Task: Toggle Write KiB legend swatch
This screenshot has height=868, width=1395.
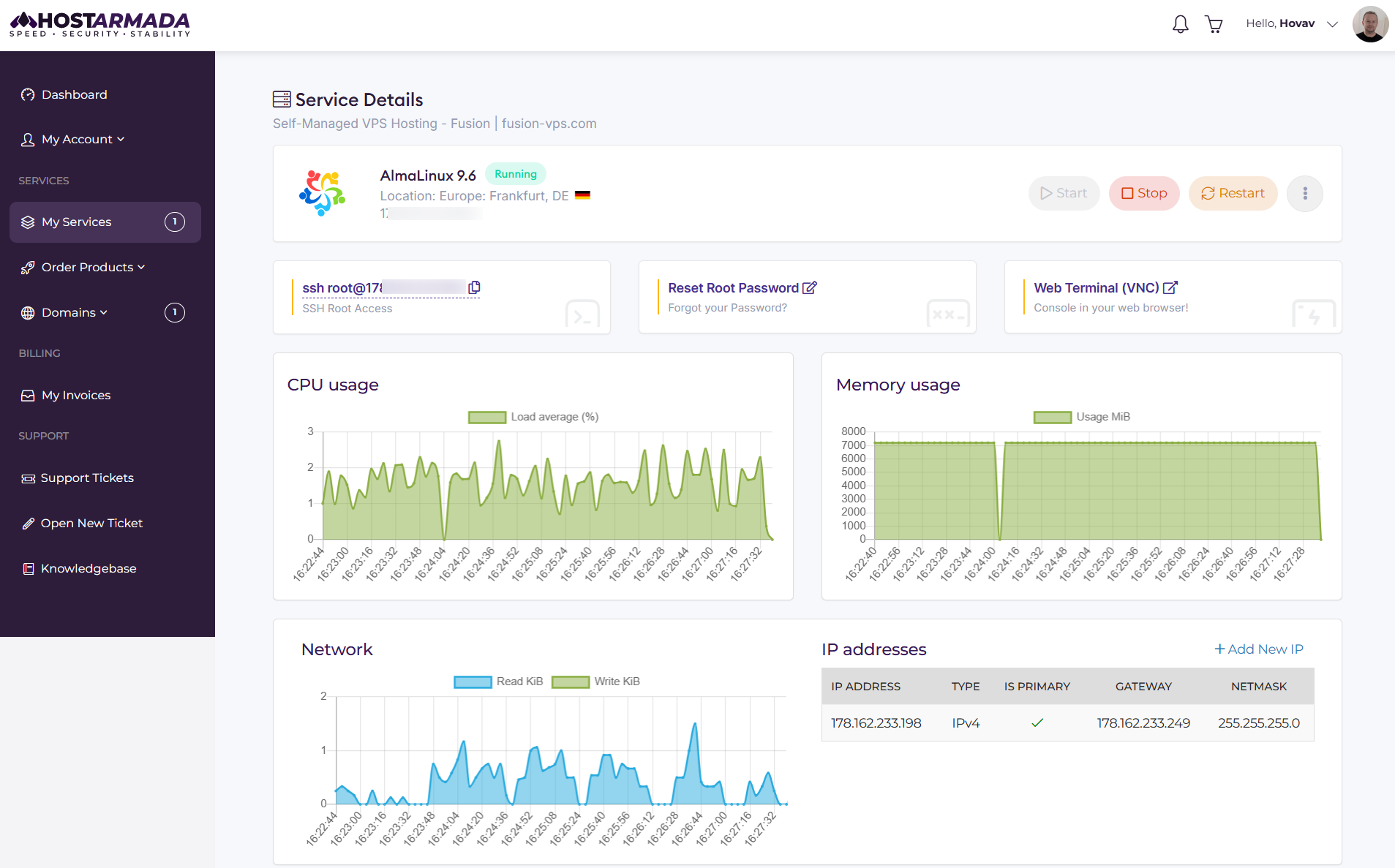Action: pyautogui.click(x=571, y=682)
